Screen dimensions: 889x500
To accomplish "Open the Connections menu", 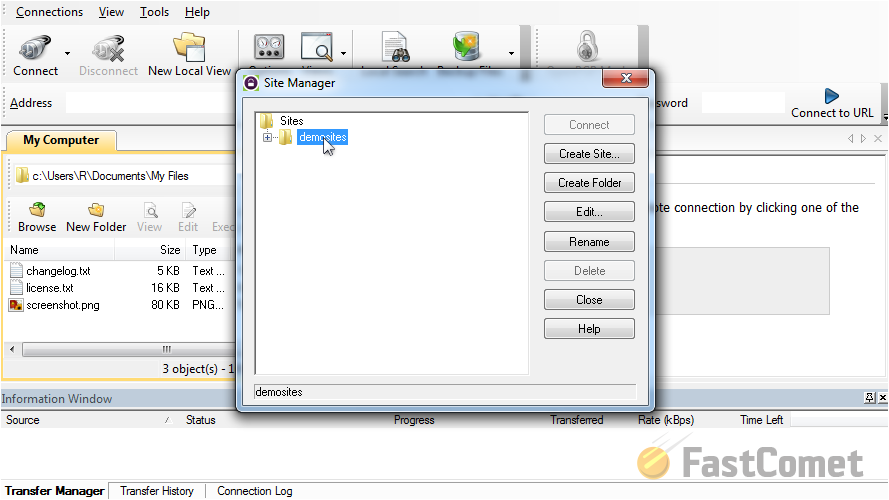I will click(x=49, y=12).
